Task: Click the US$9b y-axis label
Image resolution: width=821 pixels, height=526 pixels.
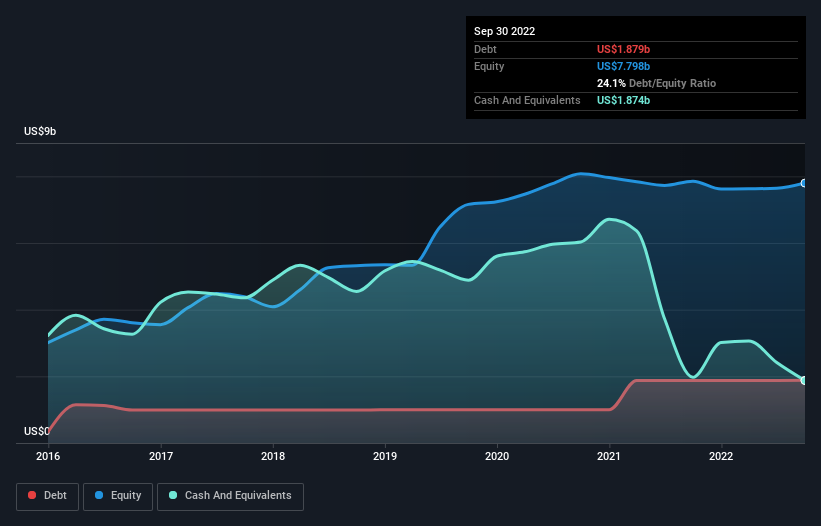Action: 40,131
